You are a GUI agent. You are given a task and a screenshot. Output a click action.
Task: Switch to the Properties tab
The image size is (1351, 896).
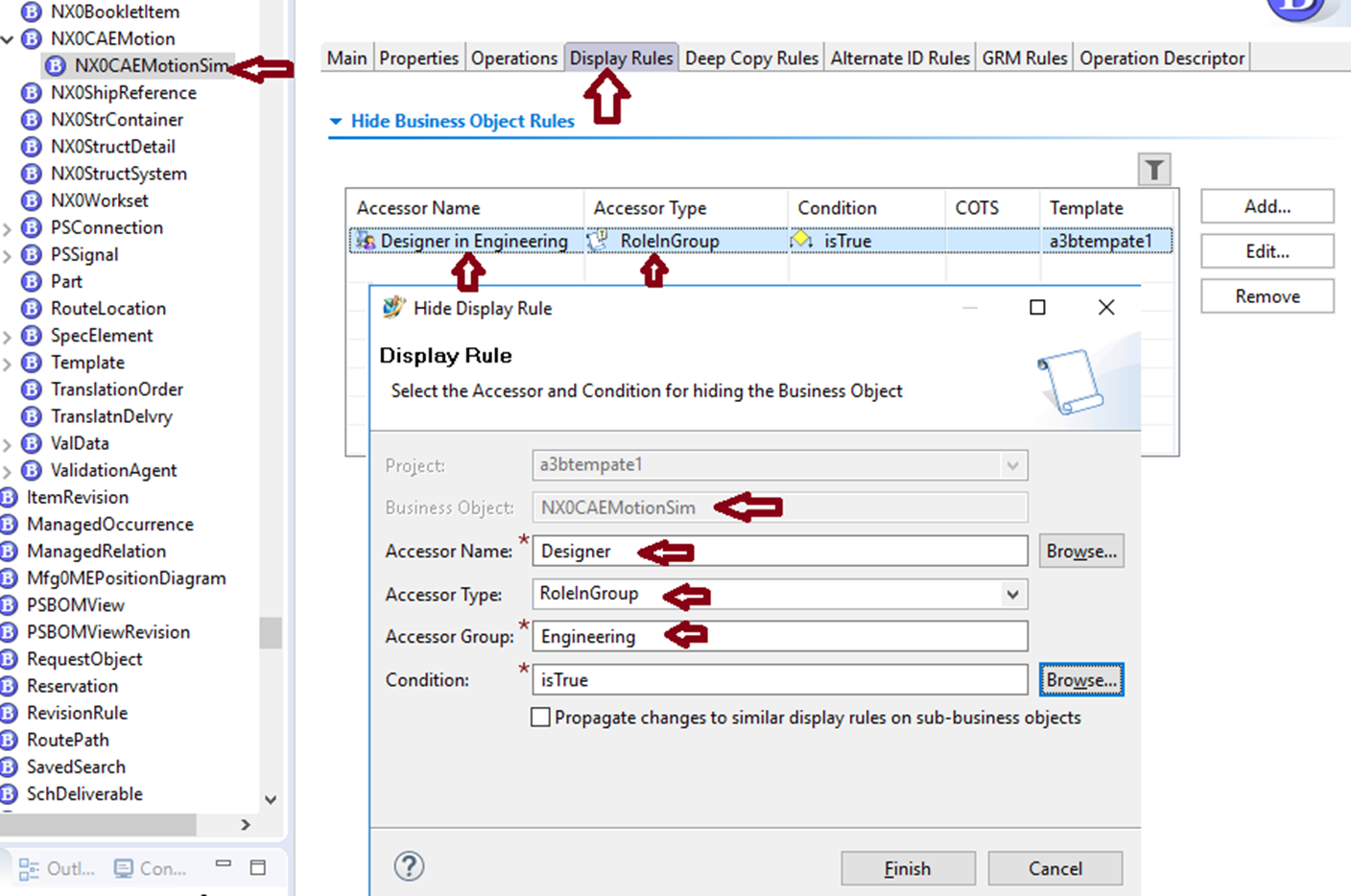click(x=418, y=59)
